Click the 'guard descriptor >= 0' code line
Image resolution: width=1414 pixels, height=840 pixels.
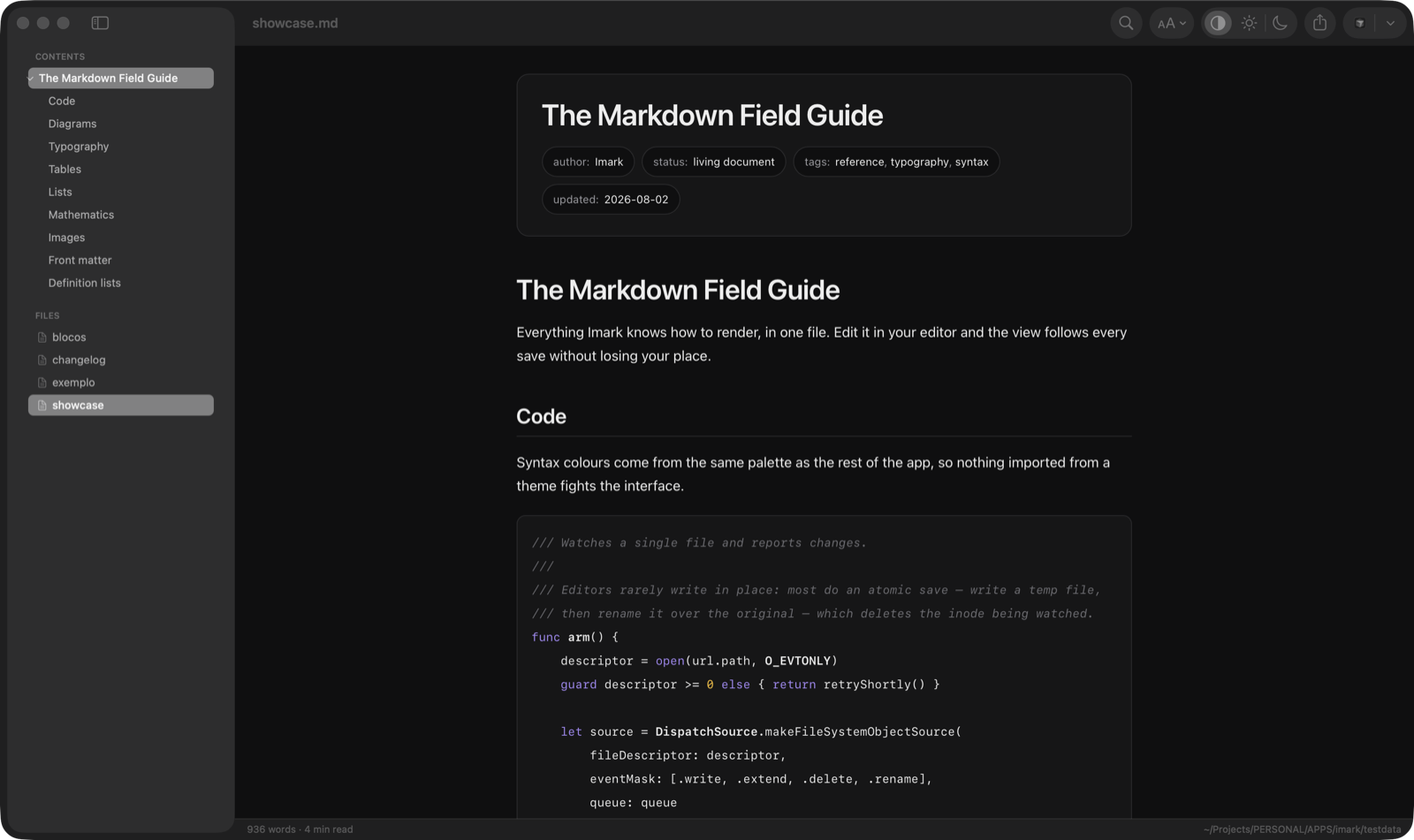(x=750, y=685)
